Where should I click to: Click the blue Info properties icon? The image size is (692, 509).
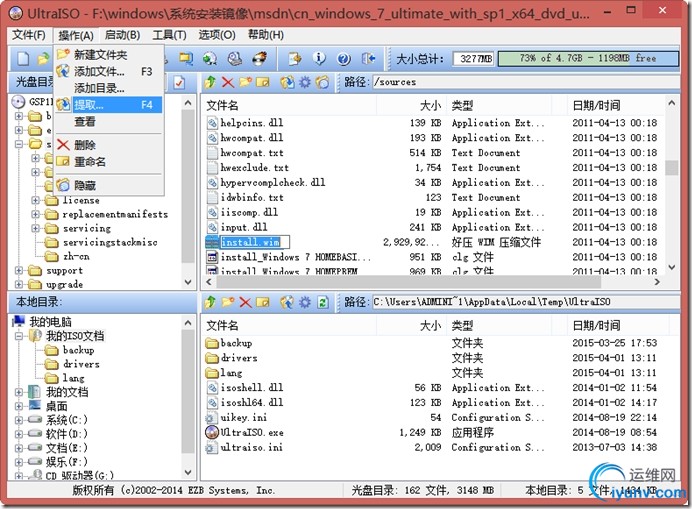319,58
